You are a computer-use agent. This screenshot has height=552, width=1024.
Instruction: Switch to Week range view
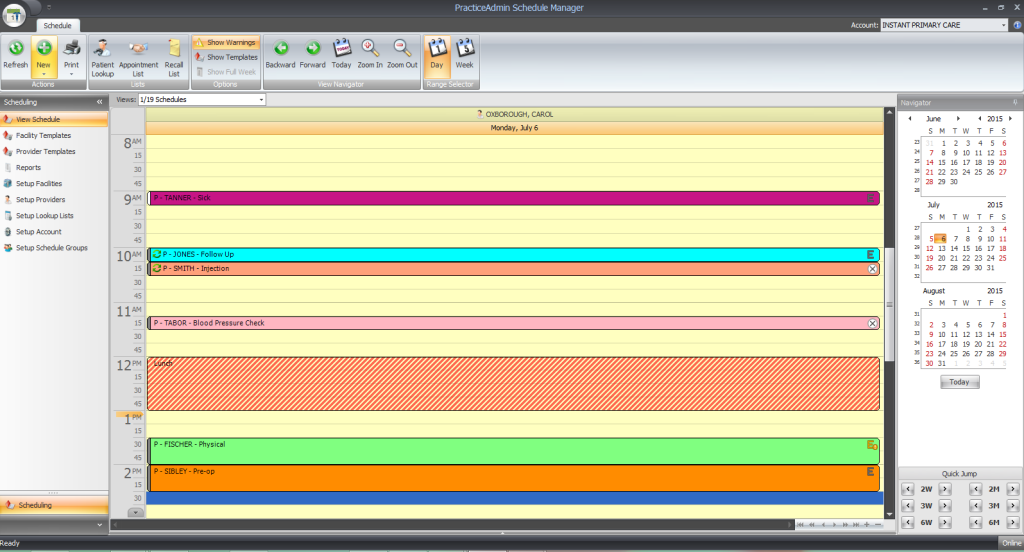(464, 53)
